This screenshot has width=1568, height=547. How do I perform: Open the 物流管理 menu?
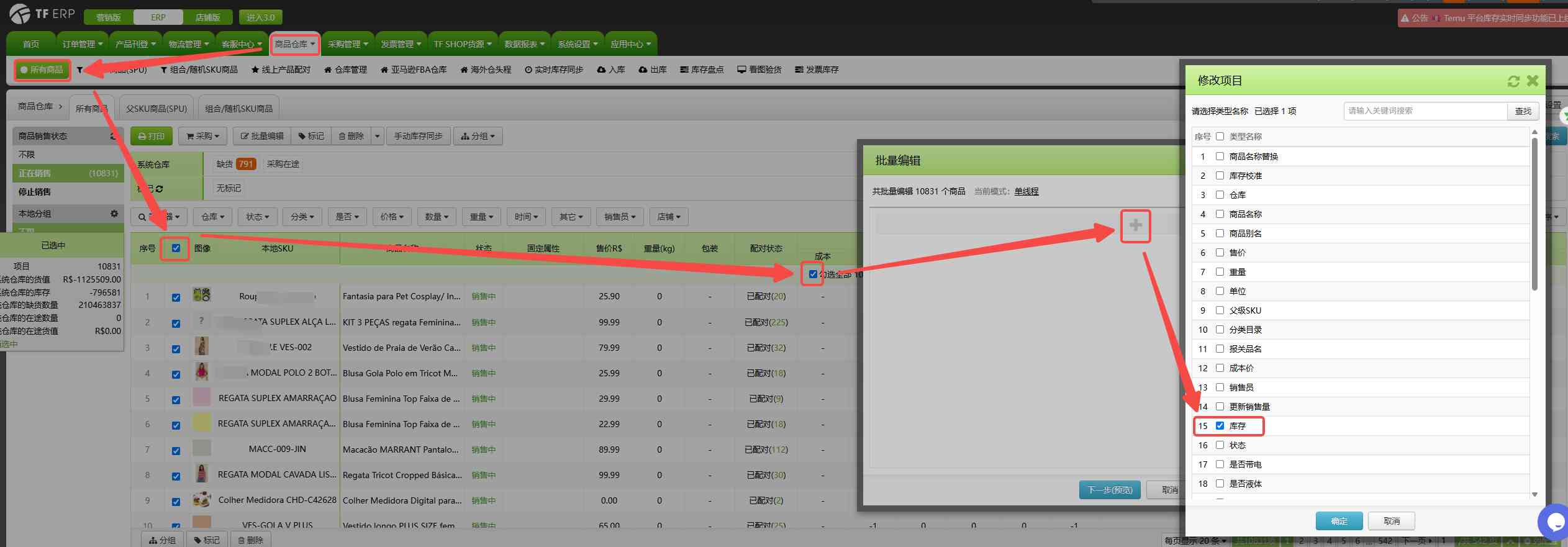(x=188, y=44)
